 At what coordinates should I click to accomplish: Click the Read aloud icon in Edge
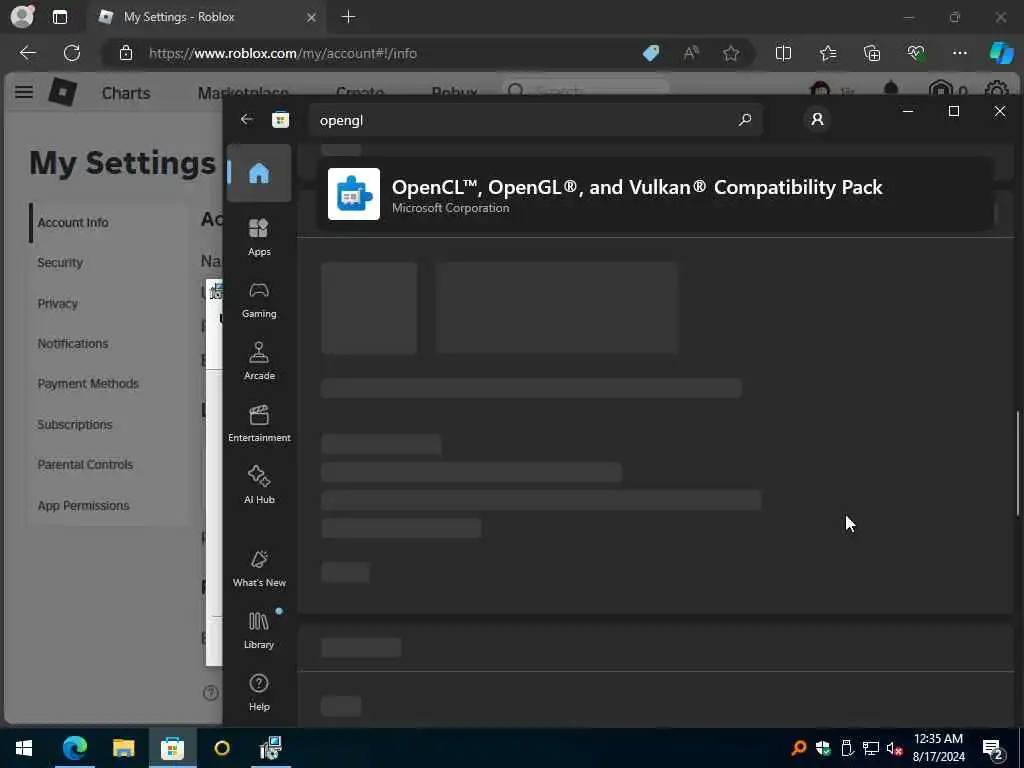pyautogui.click(x=691, y=53)
